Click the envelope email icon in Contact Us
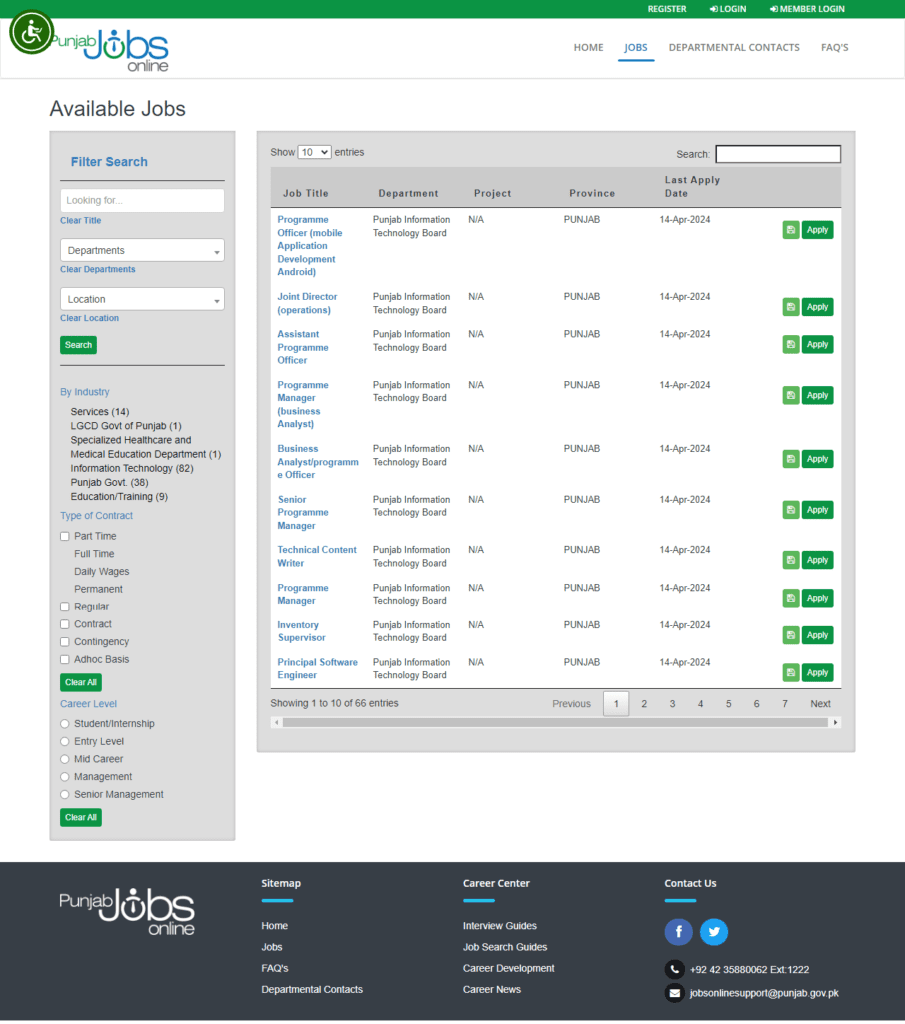Viewport: 905px width, 1024px height. pyautogui.click(x=675, y=993)
